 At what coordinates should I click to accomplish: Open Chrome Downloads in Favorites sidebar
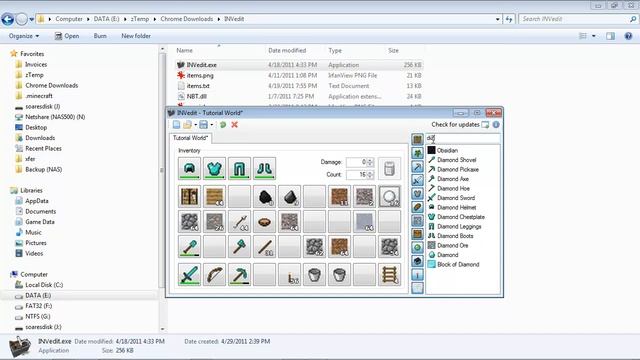pos(51,85)
